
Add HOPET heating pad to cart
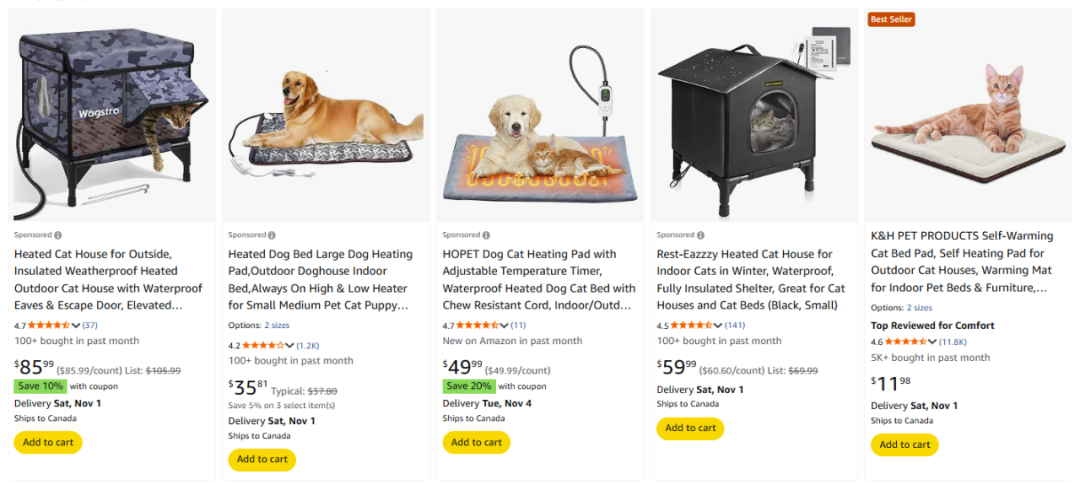476,442
